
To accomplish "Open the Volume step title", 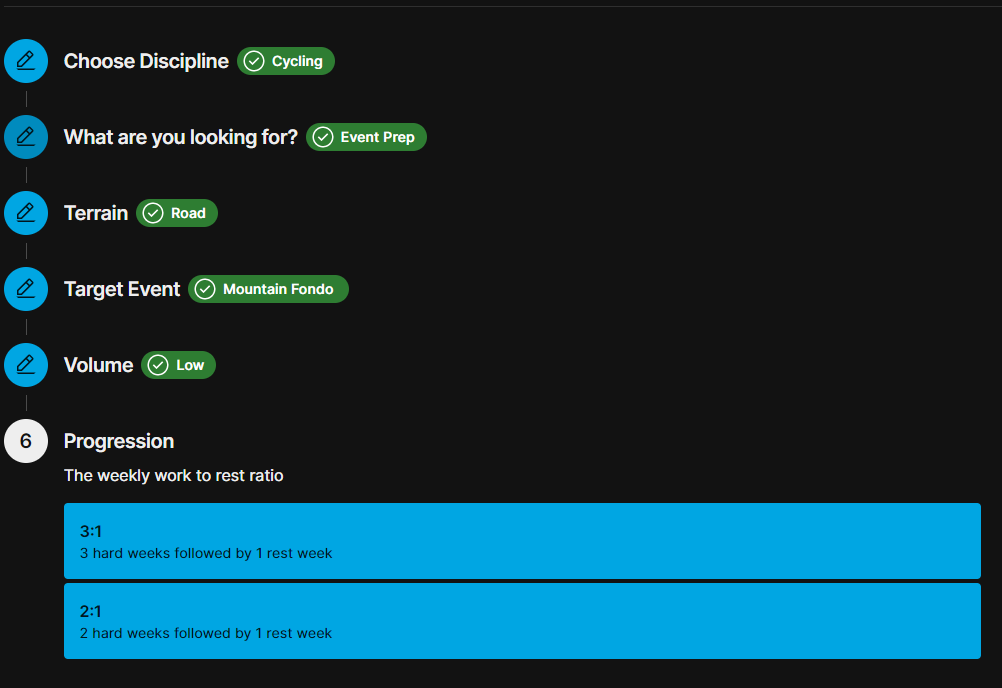I will pos(98,365).
